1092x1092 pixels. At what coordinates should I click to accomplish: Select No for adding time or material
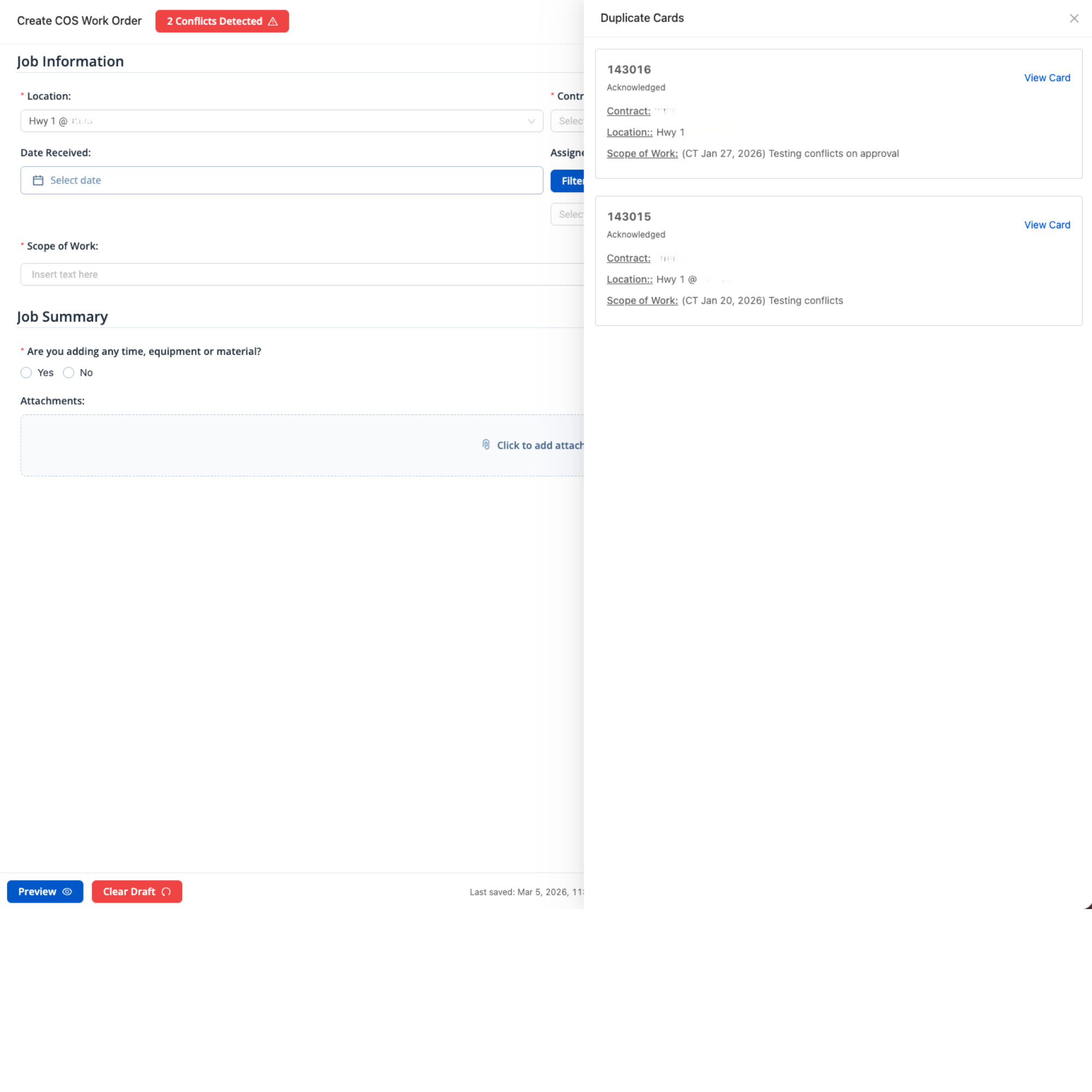[68, 372]
